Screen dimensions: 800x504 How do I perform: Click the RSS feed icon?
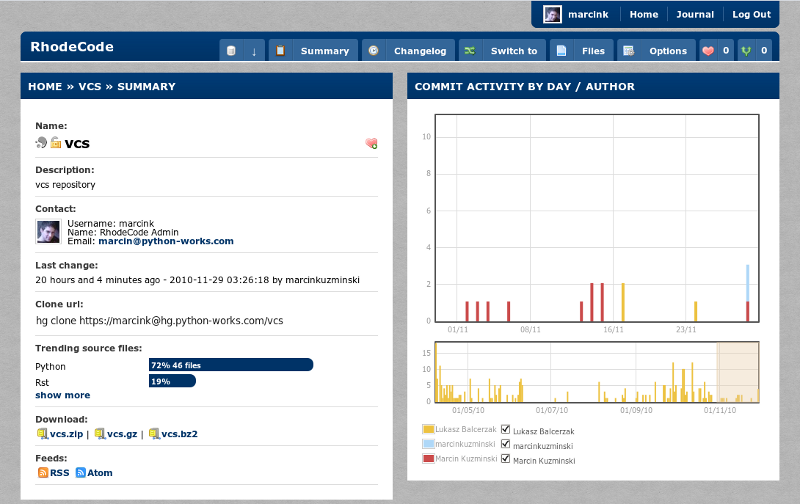coord(43,472)
